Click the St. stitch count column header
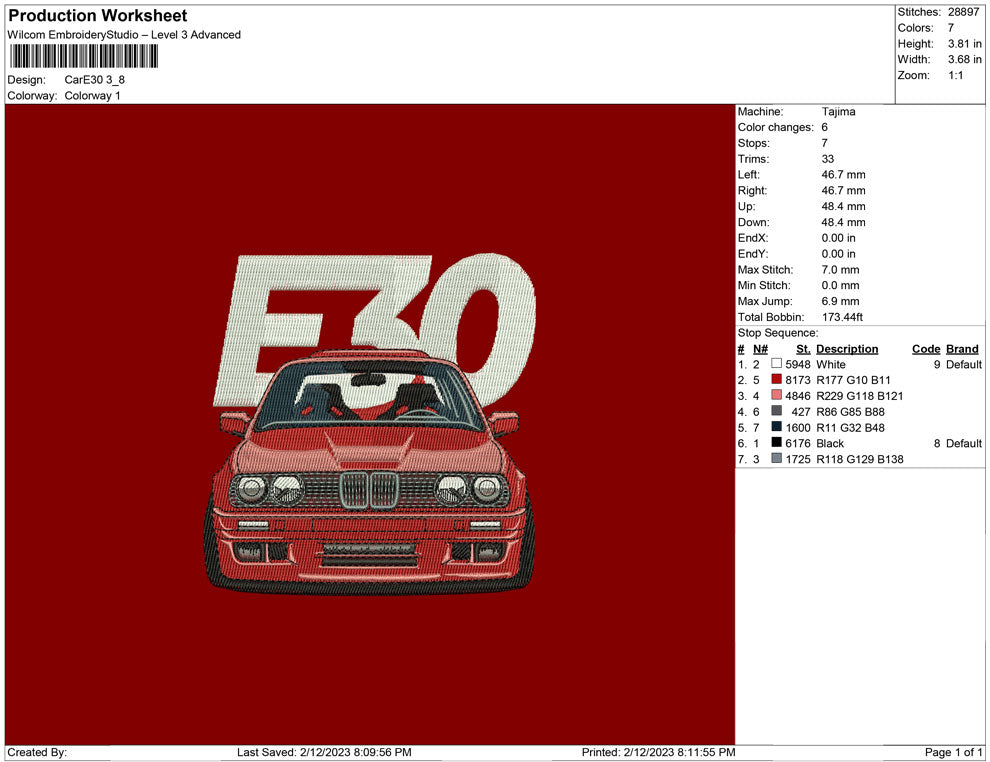Screen dimensions: 990x762 (803, 349)
